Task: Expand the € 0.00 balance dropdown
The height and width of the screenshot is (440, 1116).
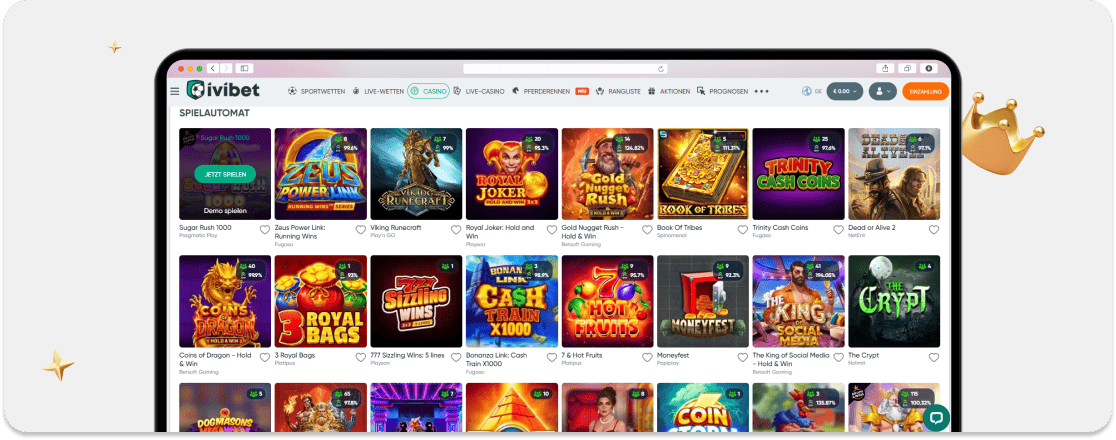Action: 845,91
